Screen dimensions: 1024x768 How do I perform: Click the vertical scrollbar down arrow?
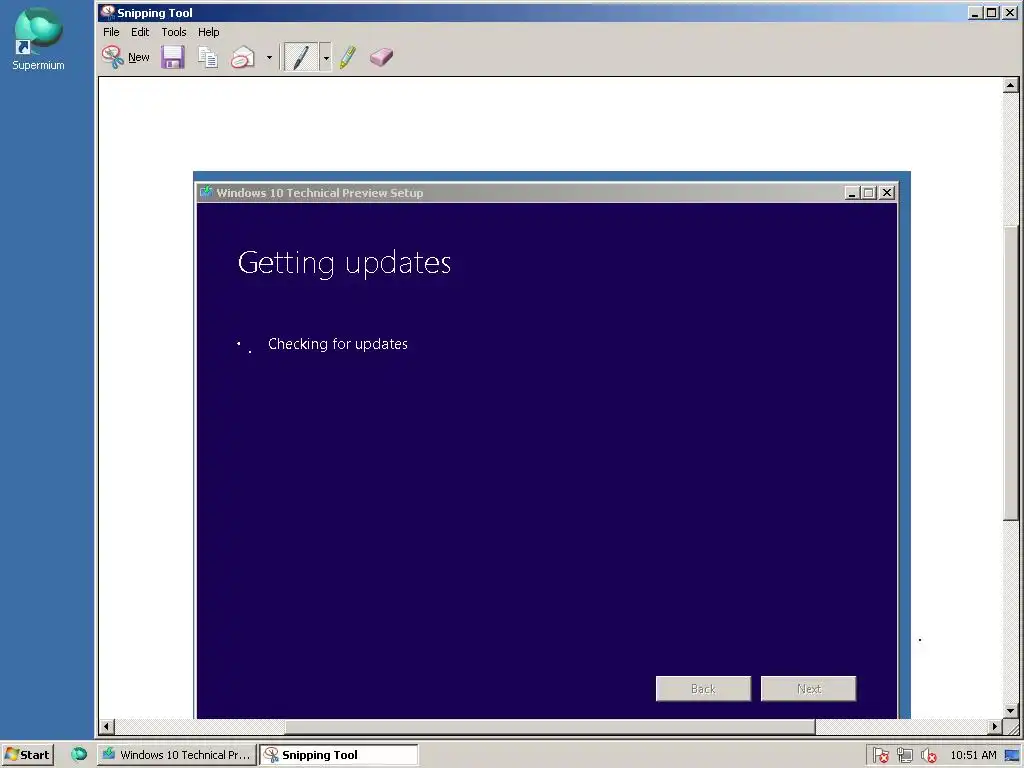click(1010, 711)
